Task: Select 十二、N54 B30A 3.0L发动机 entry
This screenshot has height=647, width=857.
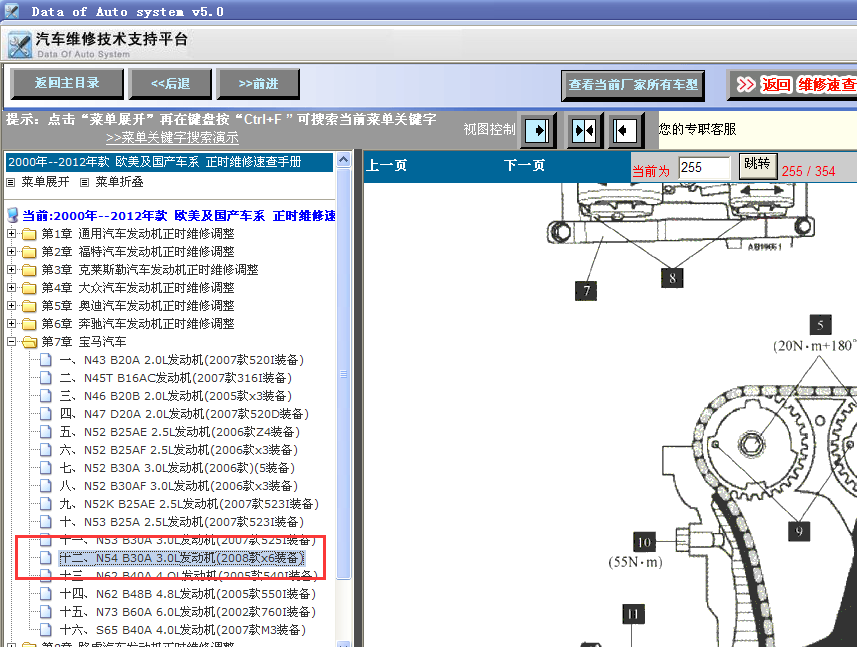Action: coord(181,558)
